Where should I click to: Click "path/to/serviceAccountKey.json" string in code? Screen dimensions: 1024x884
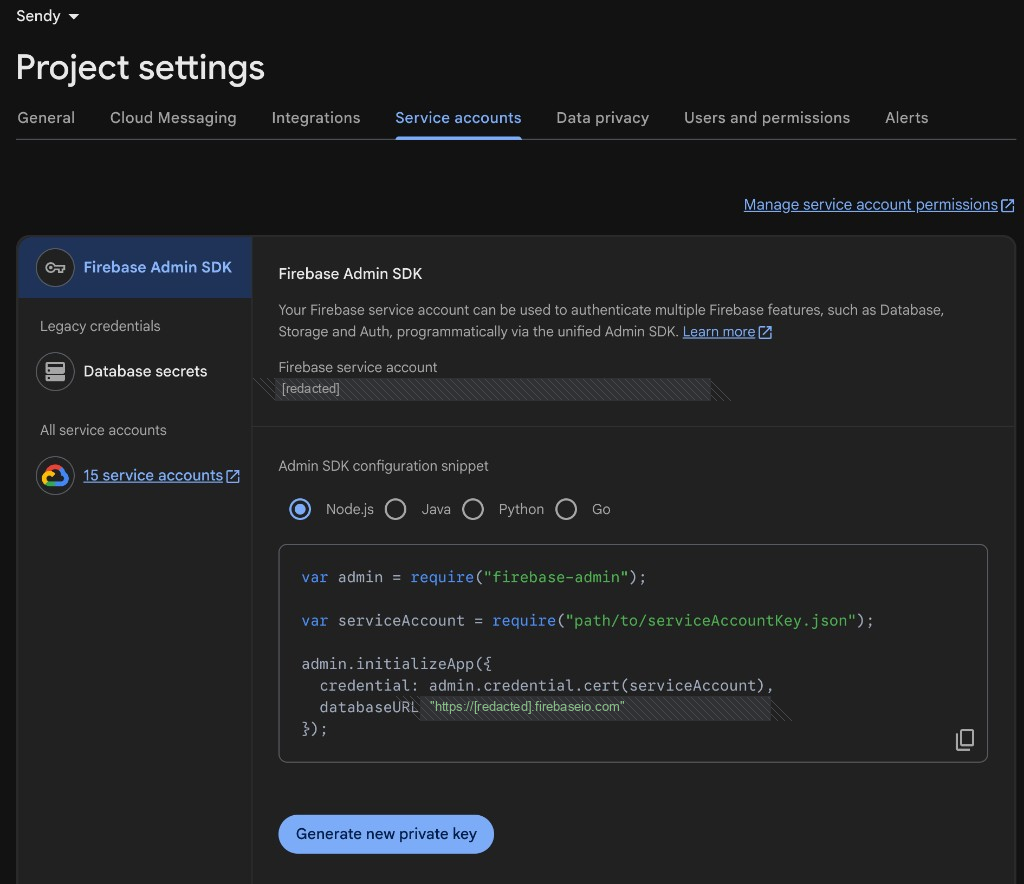(x=711, y=620)
